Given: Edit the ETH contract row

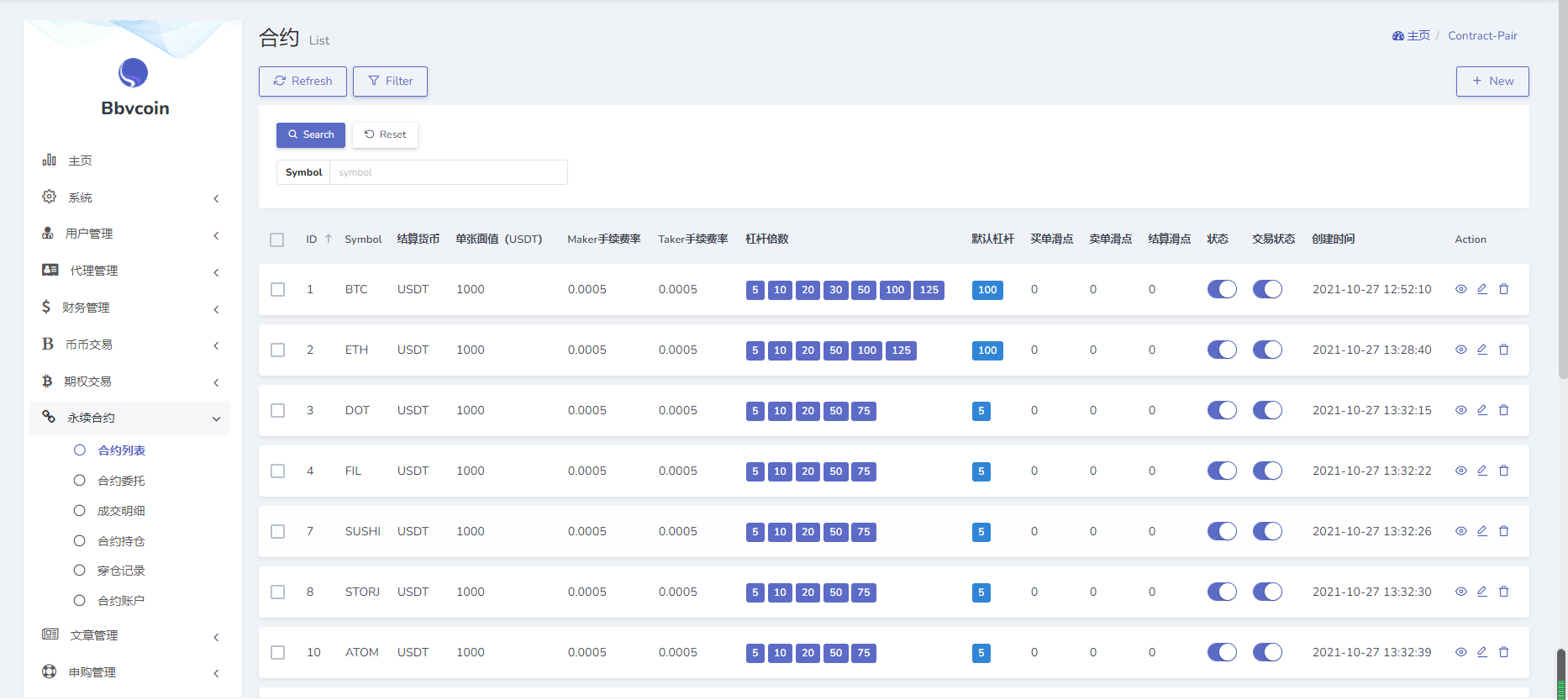Looking at the screenshot, I should (x=1482, y=350).
